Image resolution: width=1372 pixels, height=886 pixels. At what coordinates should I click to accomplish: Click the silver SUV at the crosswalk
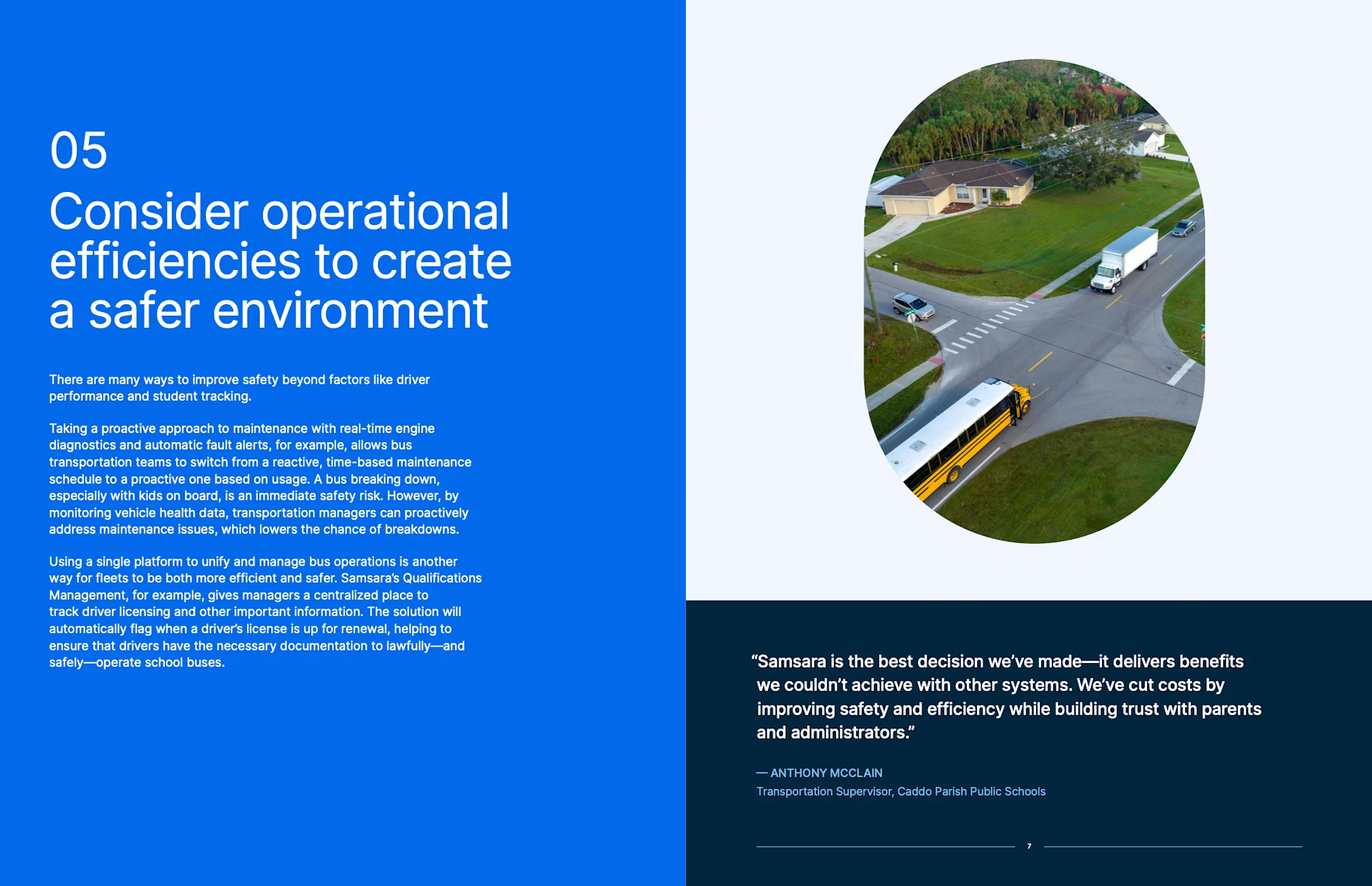911,304
